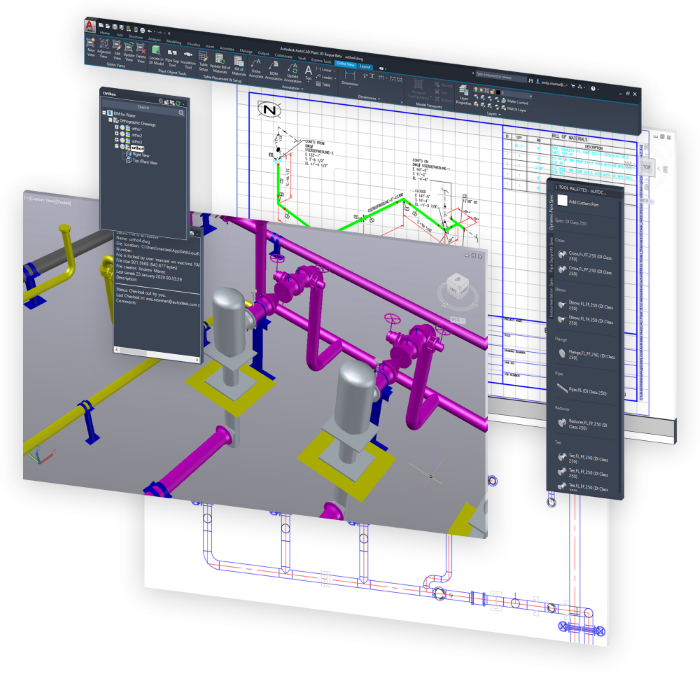
Task: Expand the Dimensions panel title
Action: [369, 97]
